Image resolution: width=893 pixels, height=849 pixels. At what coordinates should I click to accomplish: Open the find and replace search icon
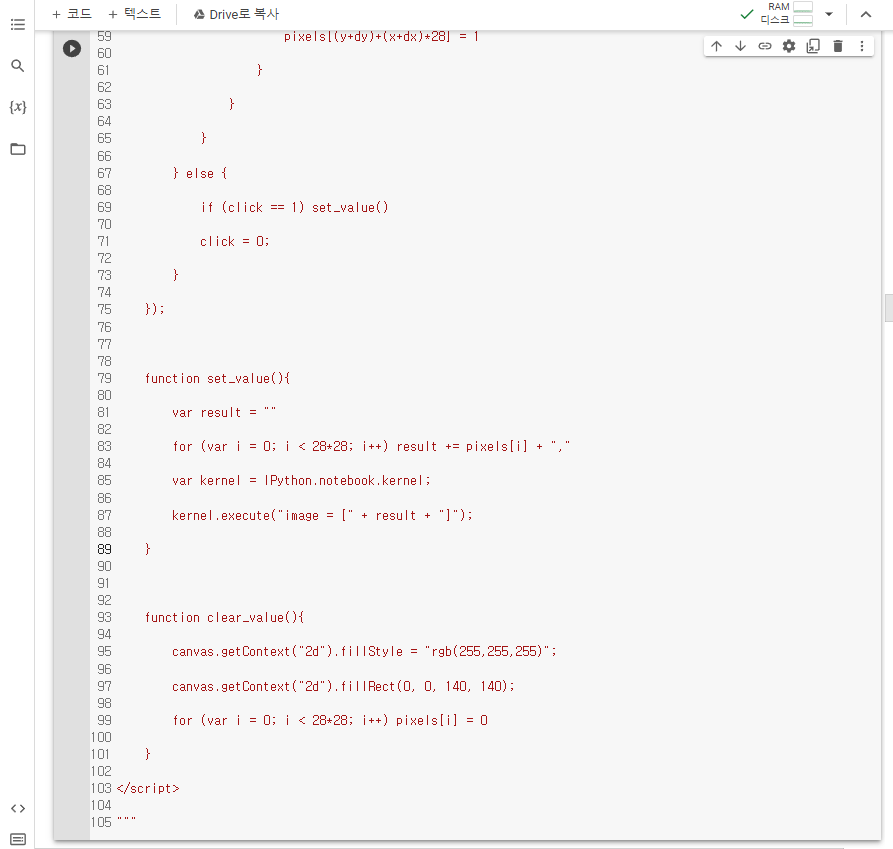coord(18,66)
